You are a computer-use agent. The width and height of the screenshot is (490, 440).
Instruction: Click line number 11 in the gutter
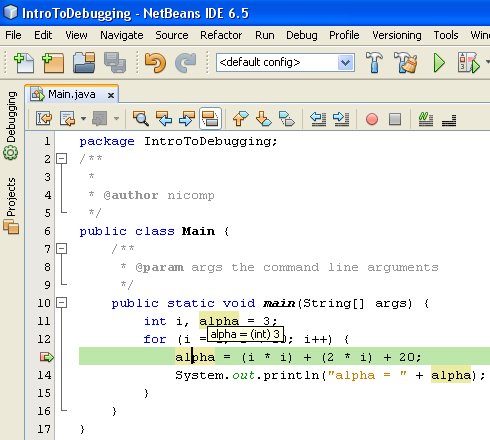coord(44,321)
